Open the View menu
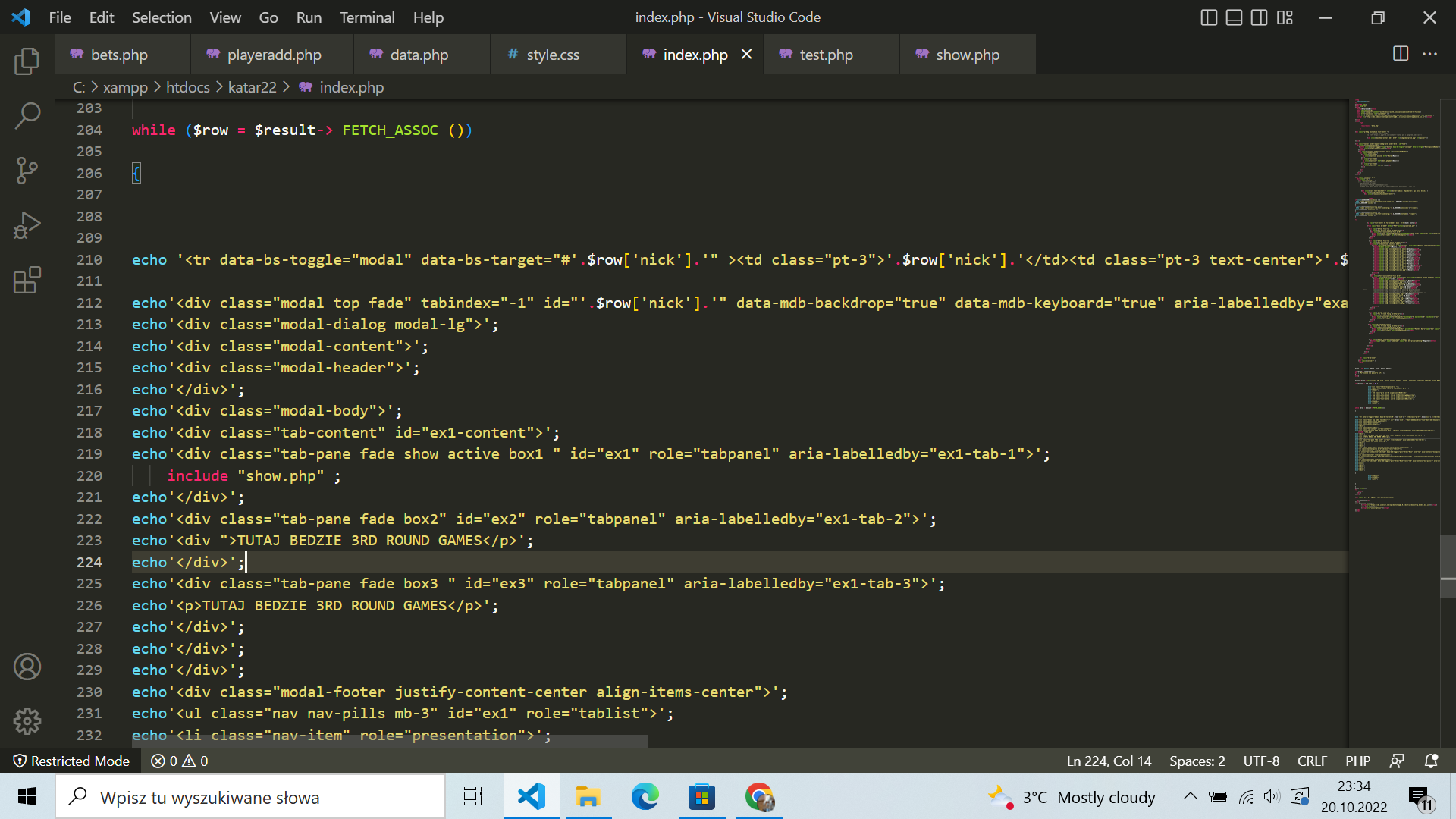Screen dimensions: 1456x819 pyautogui.click(x=225, y=17)
